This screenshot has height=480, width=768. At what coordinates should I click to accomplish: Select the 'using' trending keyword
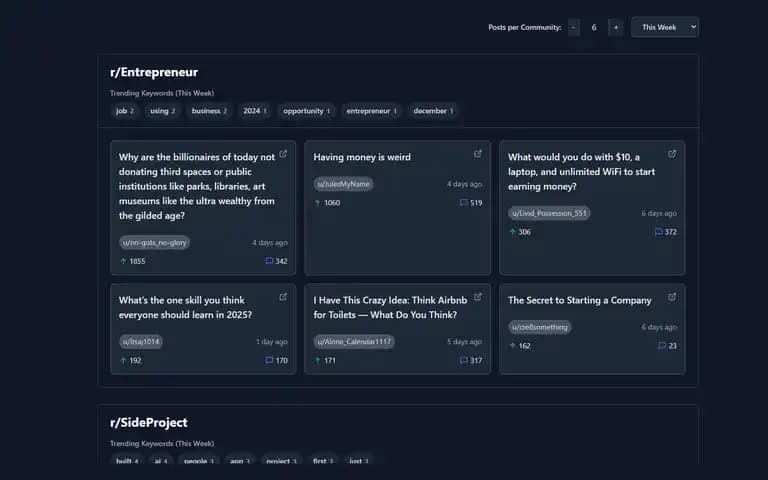point(163,111)
